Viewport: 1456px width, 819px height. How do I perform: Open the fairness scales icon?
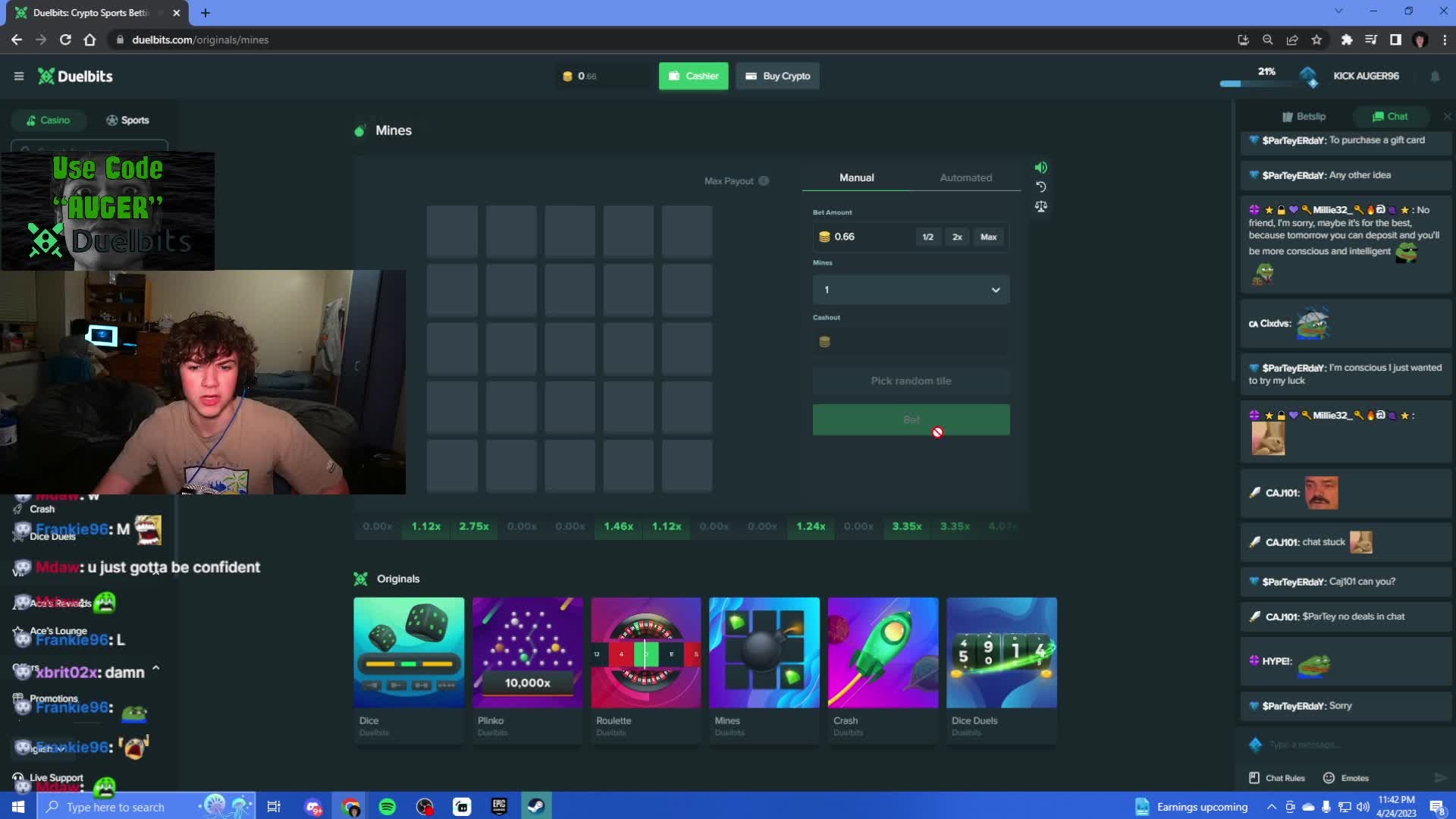tap(1040, 206)
